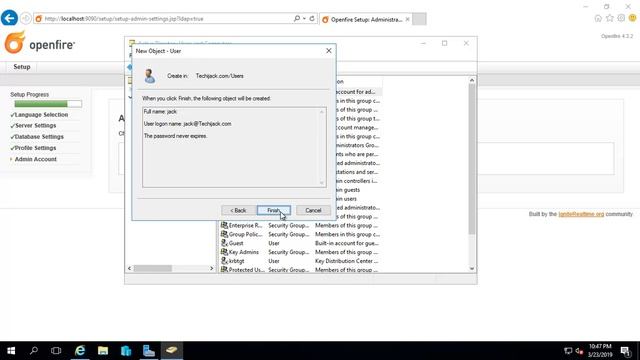
Task: Select Protected Us... group row
Action: 300,270
